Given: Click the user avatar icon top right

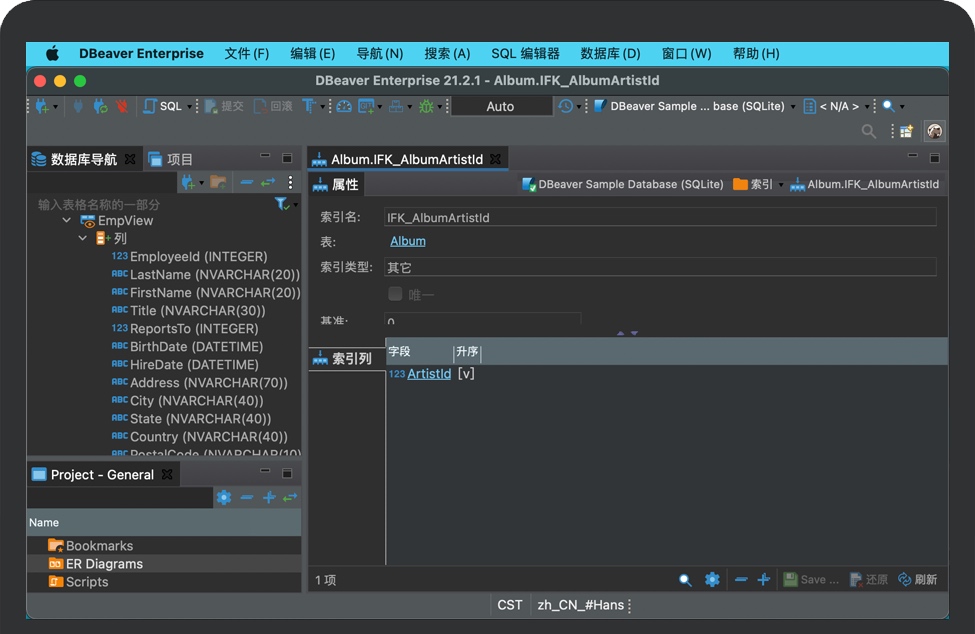Looking at the screenshot, I should (x=934, y=131).
